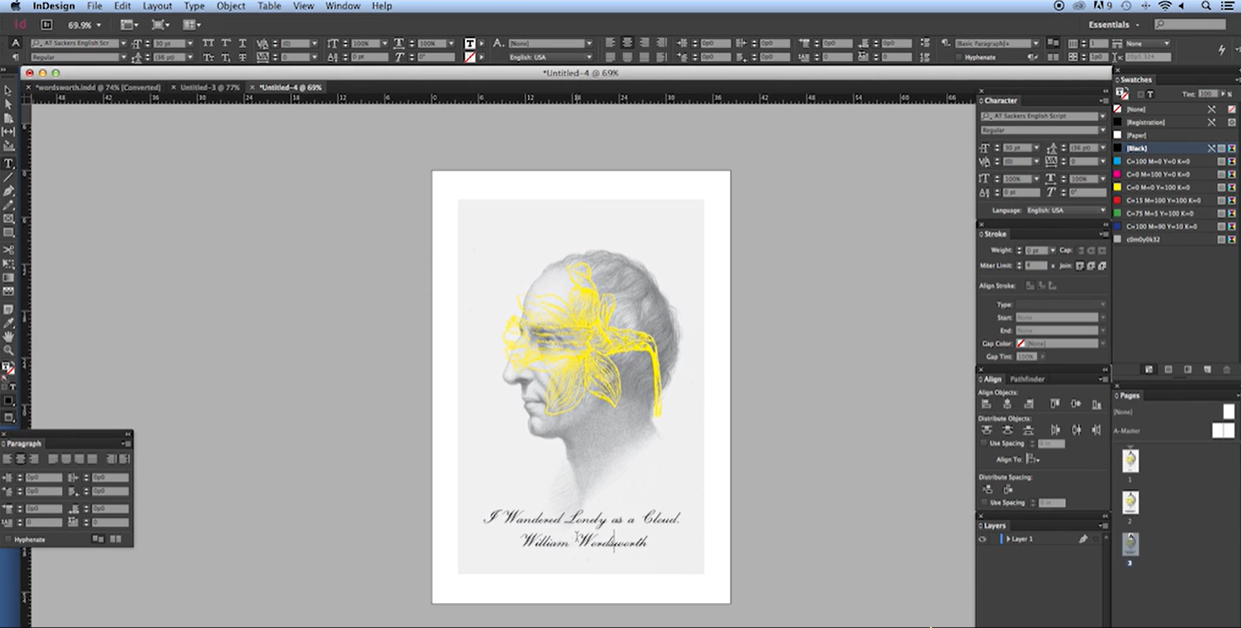Open the Object menu
This screenshot has width=1241, height=628.
tap(231, 6)
